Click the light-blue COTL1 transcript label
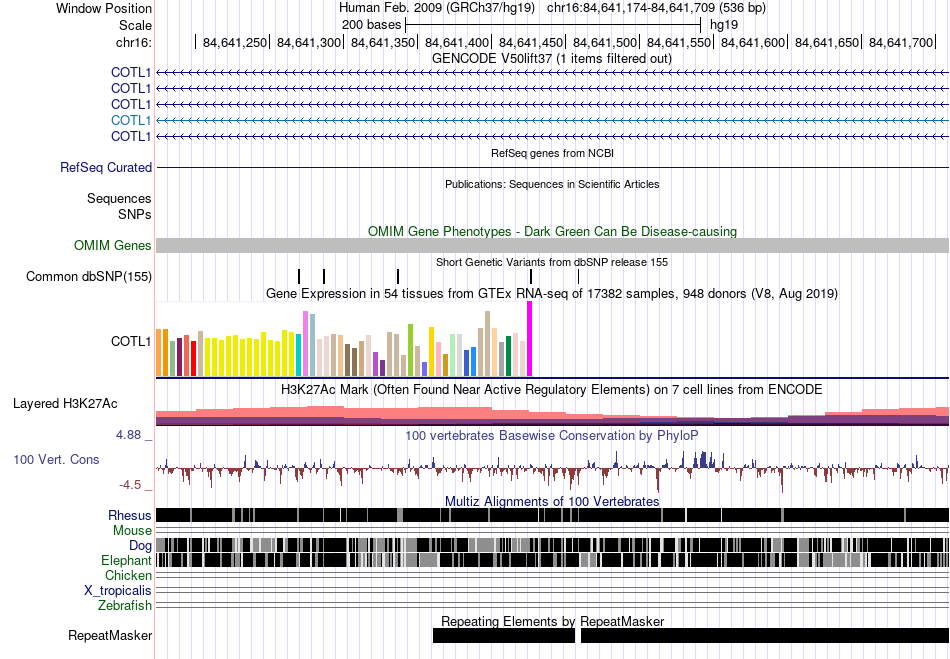The image size is (950, 659). click(131, 121)
